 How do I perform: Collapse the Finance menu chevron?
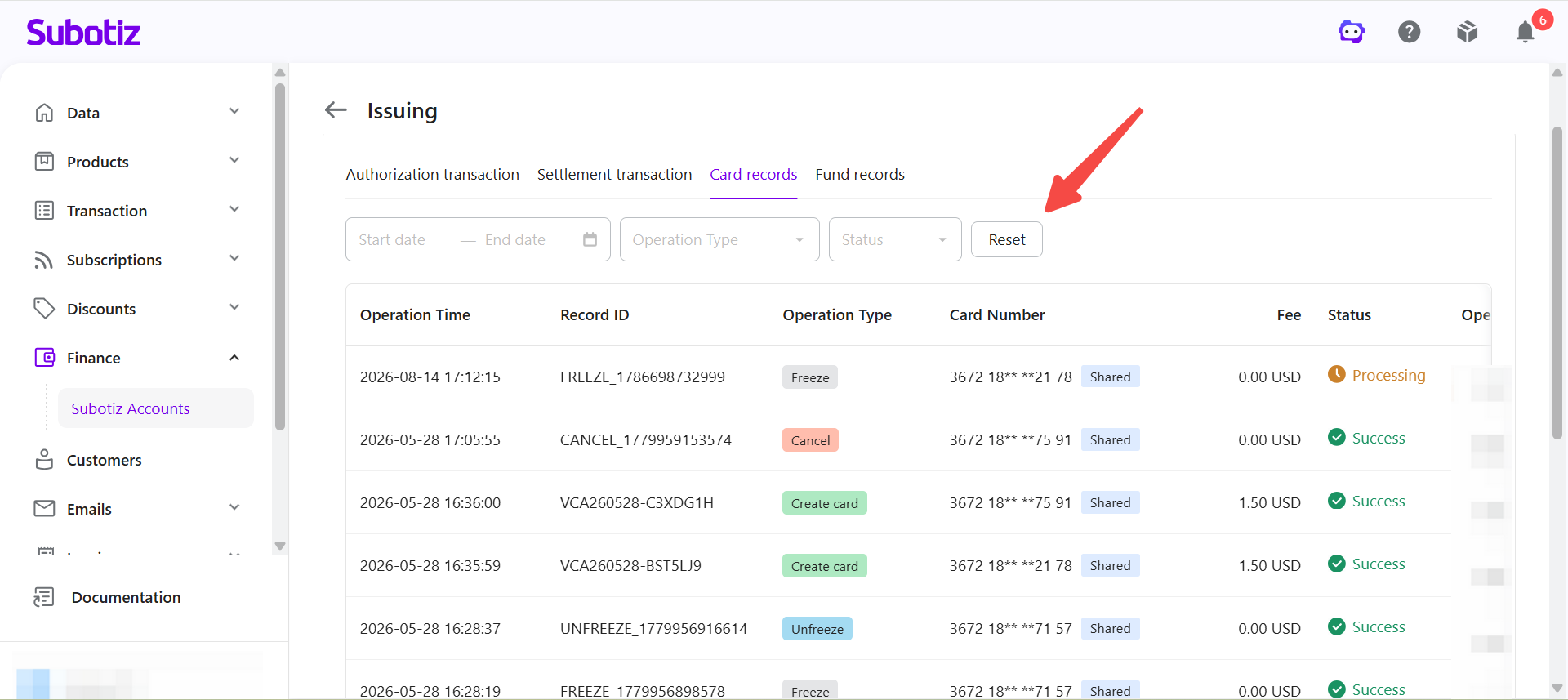(x=234, y=358)
